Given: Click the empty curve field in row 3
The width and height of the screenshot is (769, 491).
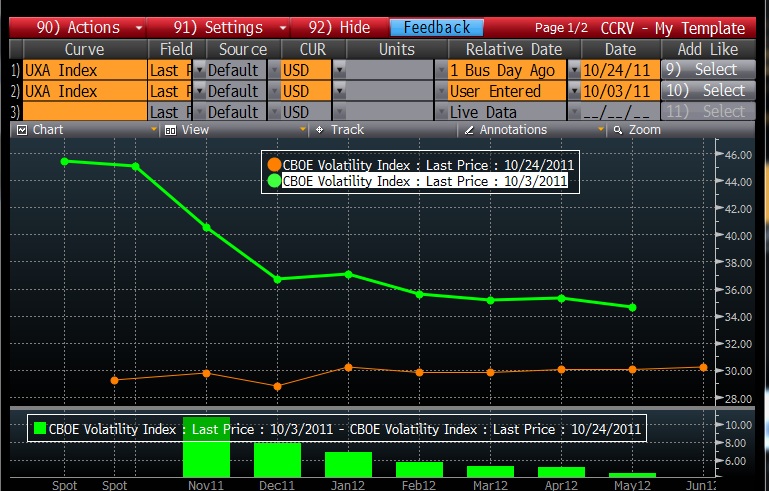Looking at the screenshot, I should click(85, 112).
